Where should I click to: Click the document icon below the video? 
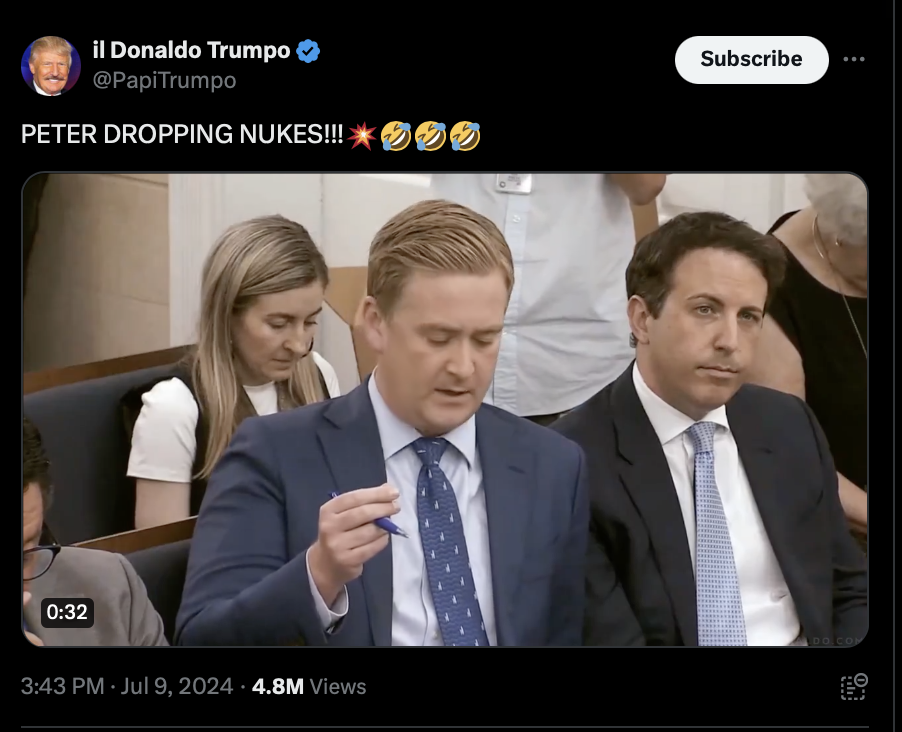point(854,687)
